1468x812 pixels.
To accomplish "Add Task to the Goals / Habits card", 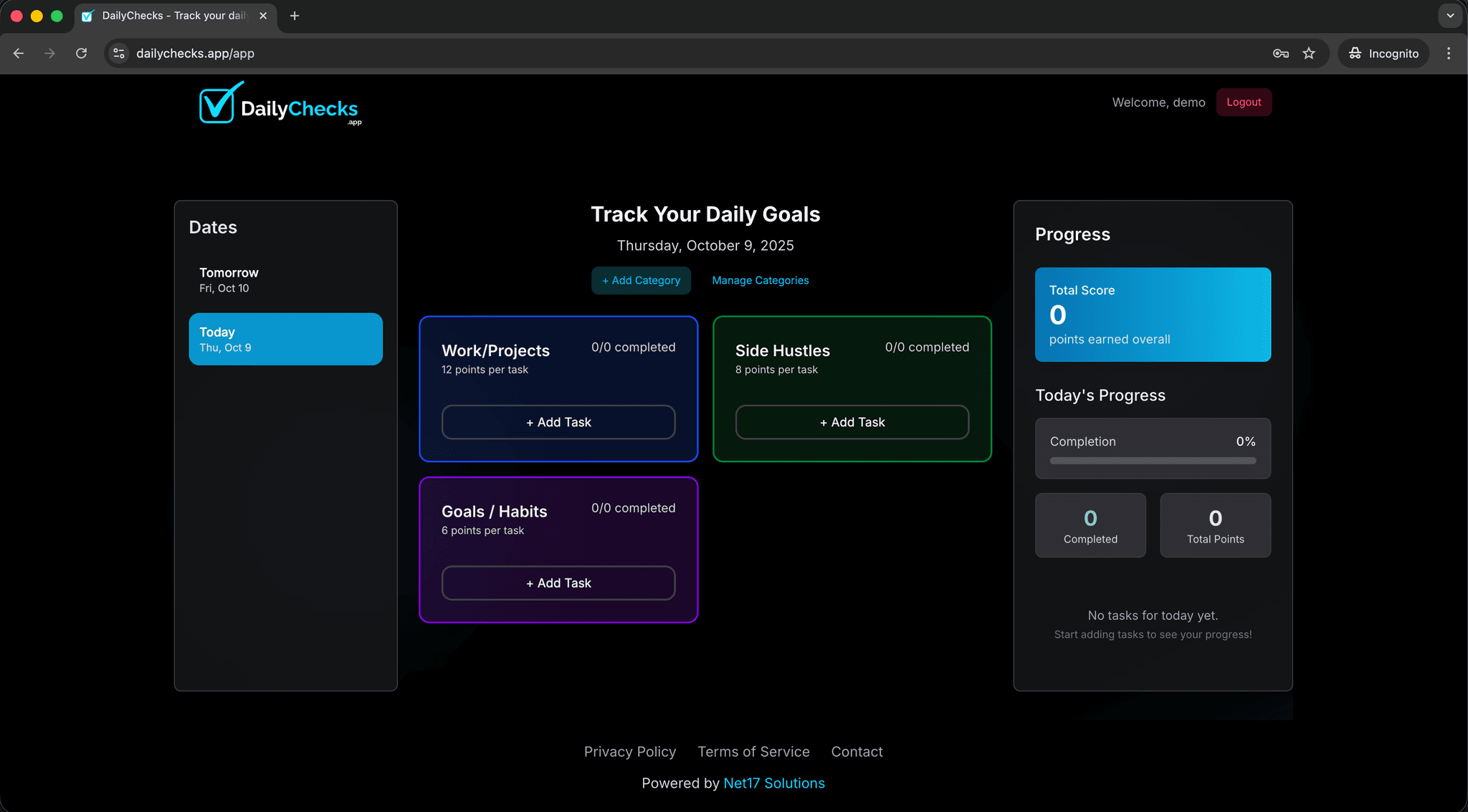I will 558,583.
